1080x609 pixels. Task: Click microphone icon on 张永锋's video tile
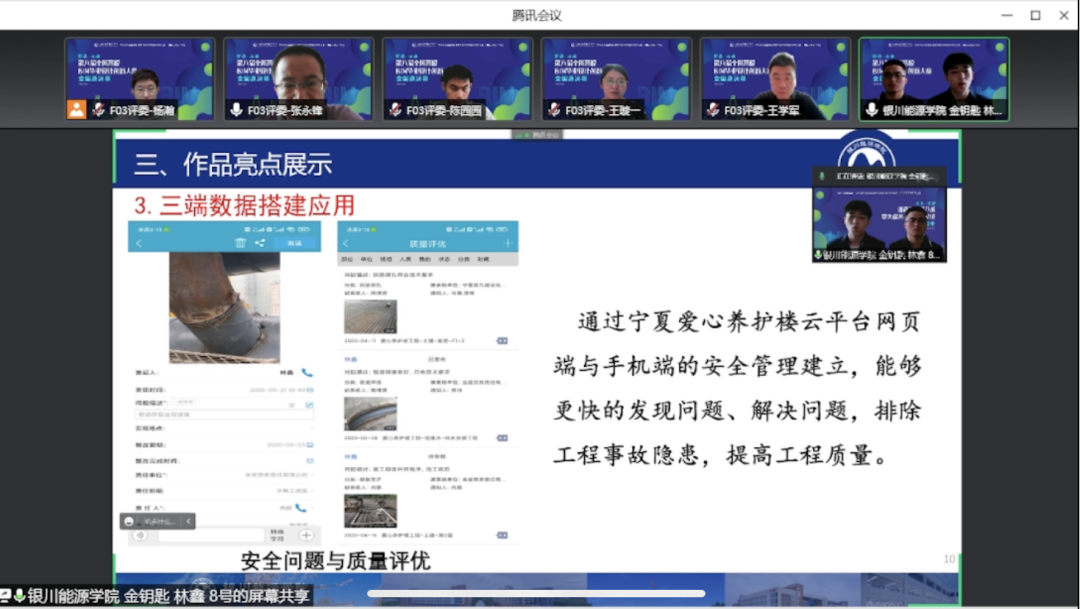236,110
